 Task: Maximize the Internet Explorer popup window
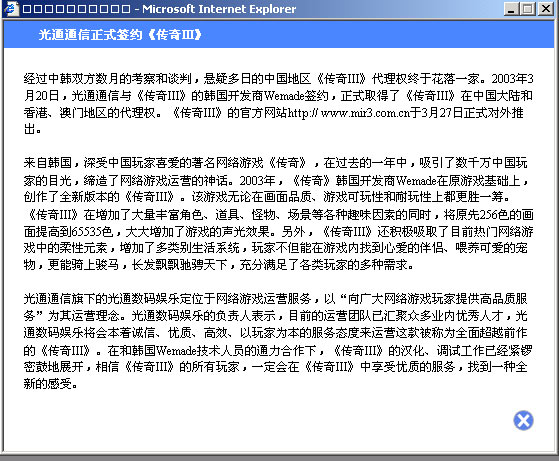[x=528, y=9]
